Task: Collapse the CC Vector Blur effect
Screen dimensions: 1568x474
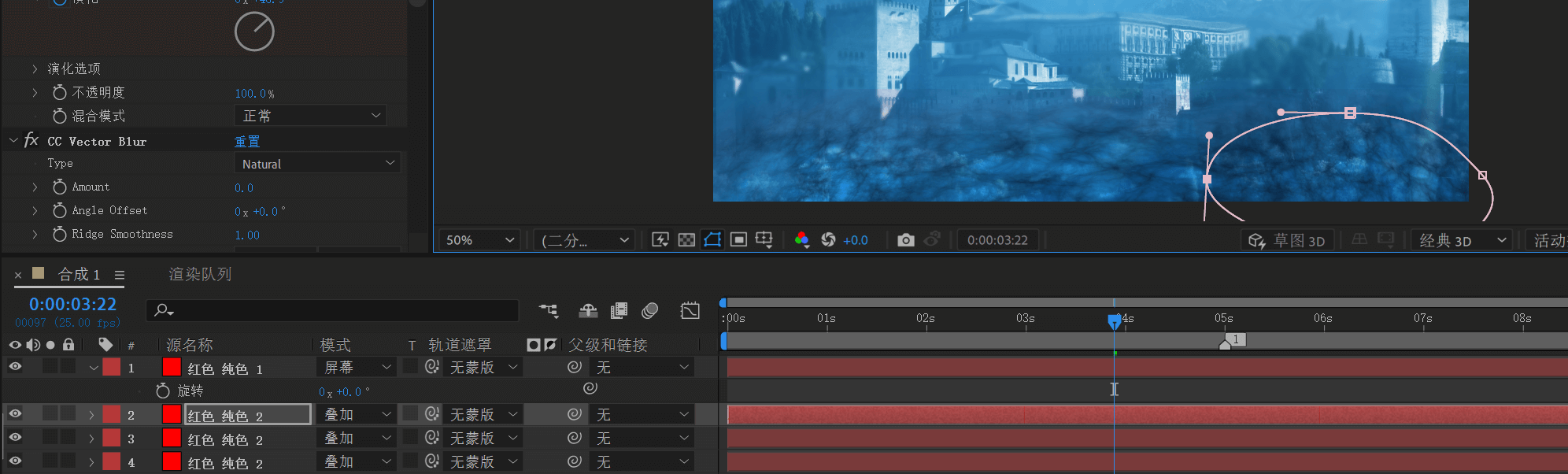Action: 13,140
